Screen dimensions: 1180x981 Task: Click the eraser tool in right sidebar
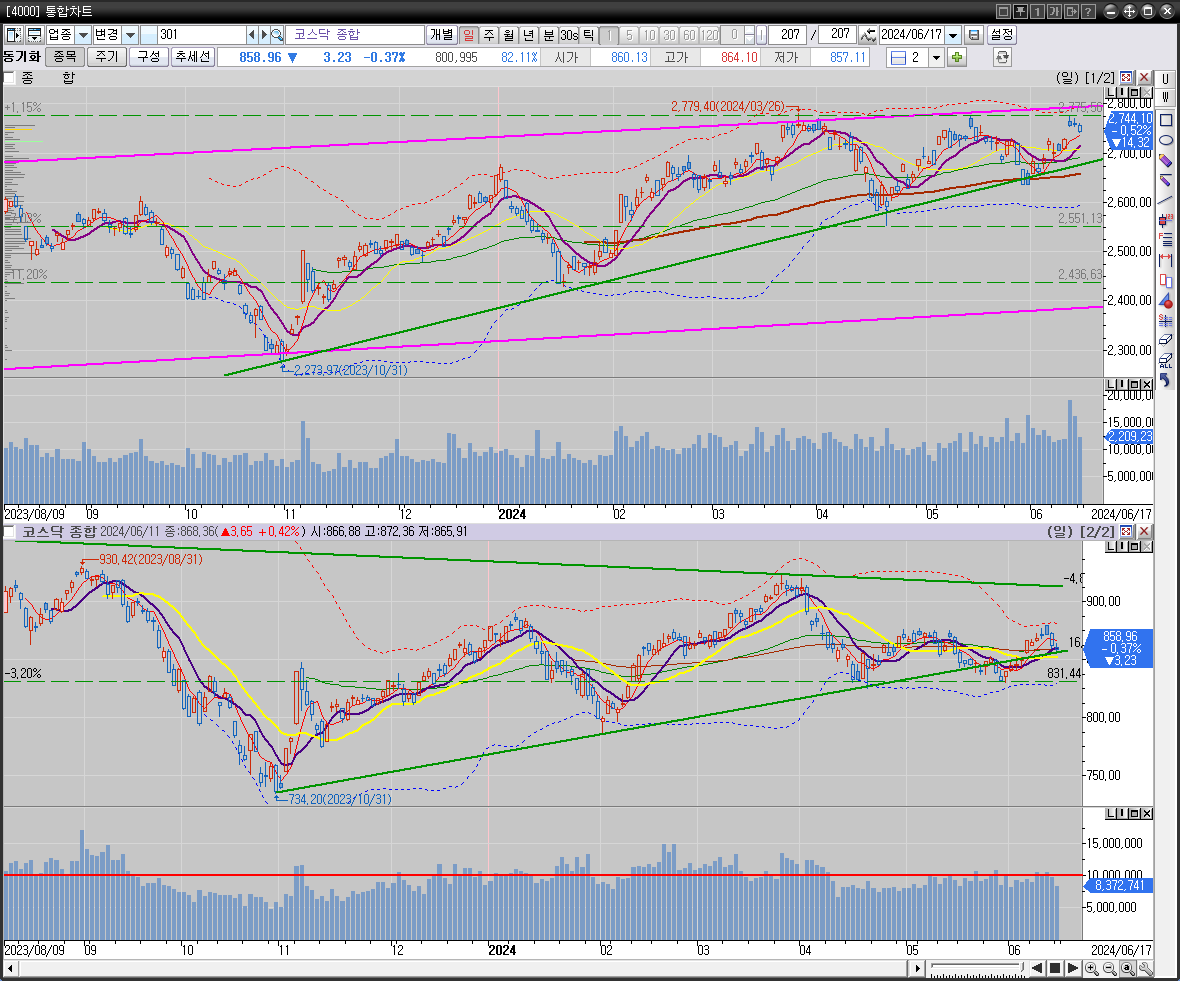1166,340
